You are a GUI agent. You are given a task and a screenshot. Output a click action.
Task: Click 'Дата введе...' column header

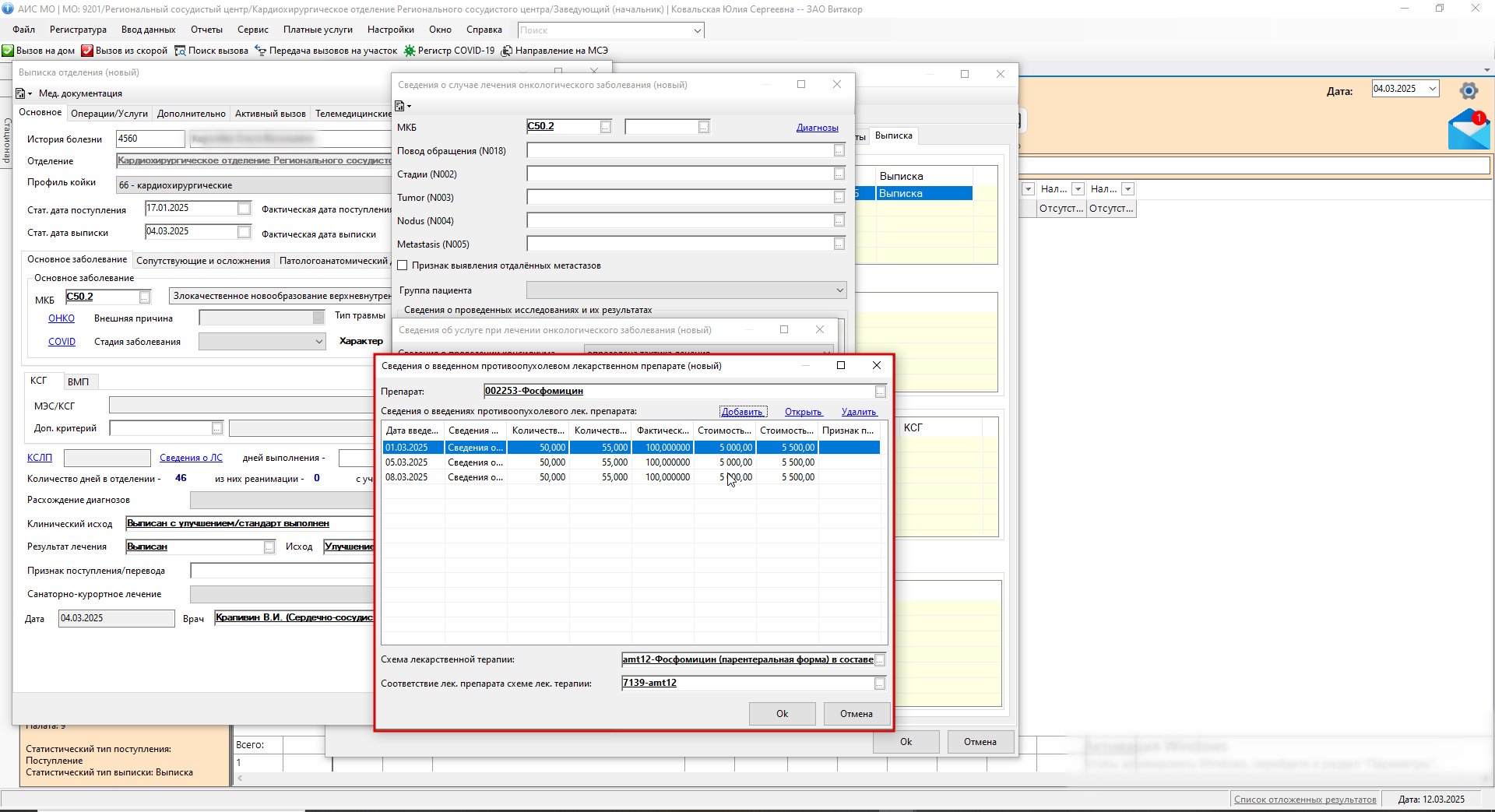tap(413, 431)
